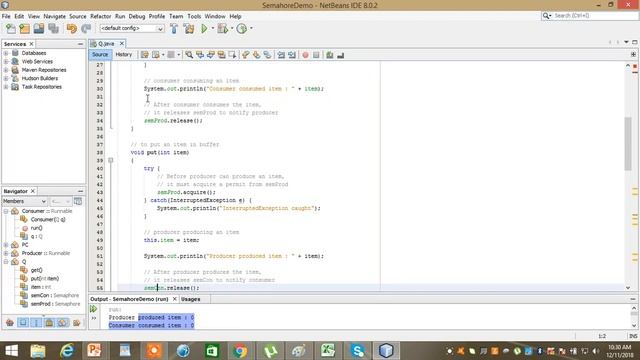This screenshot has width=640, height=360.
Task: Expand the Databases node
Action: coord(6,53)
